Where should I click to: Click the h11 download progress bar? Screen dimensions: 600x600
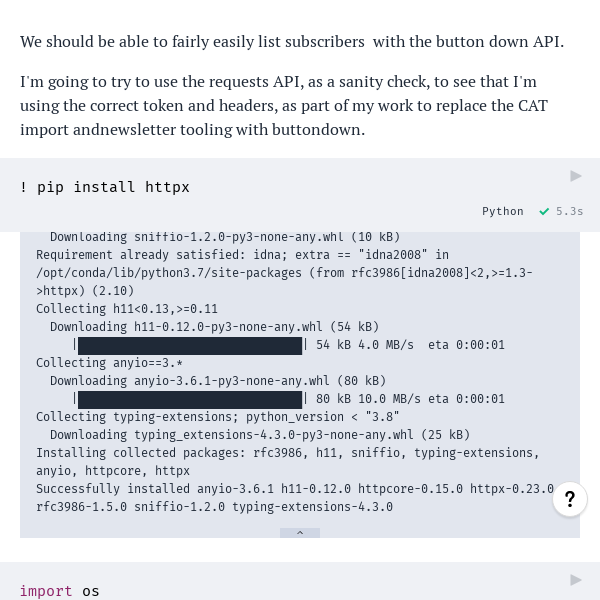click(190, 345)
